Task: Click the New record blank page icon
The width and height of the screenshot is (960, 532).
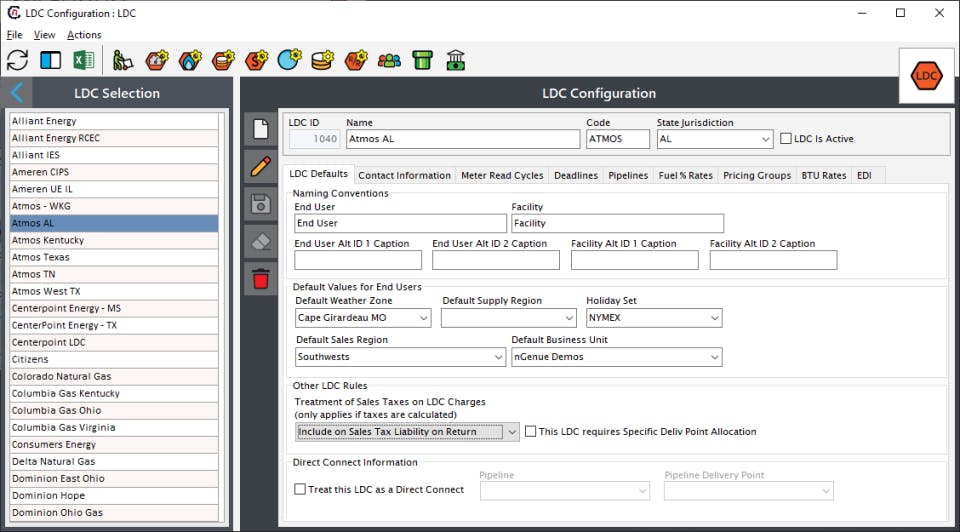Action: [x=261, y=129]
